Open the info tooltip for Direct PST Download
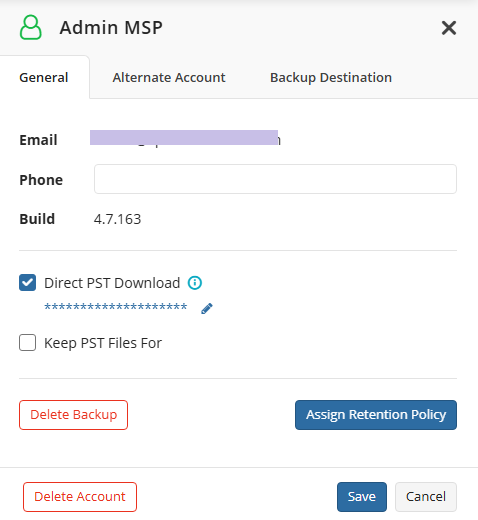Screen dimensions: 478x520 (x=195, y=283)
